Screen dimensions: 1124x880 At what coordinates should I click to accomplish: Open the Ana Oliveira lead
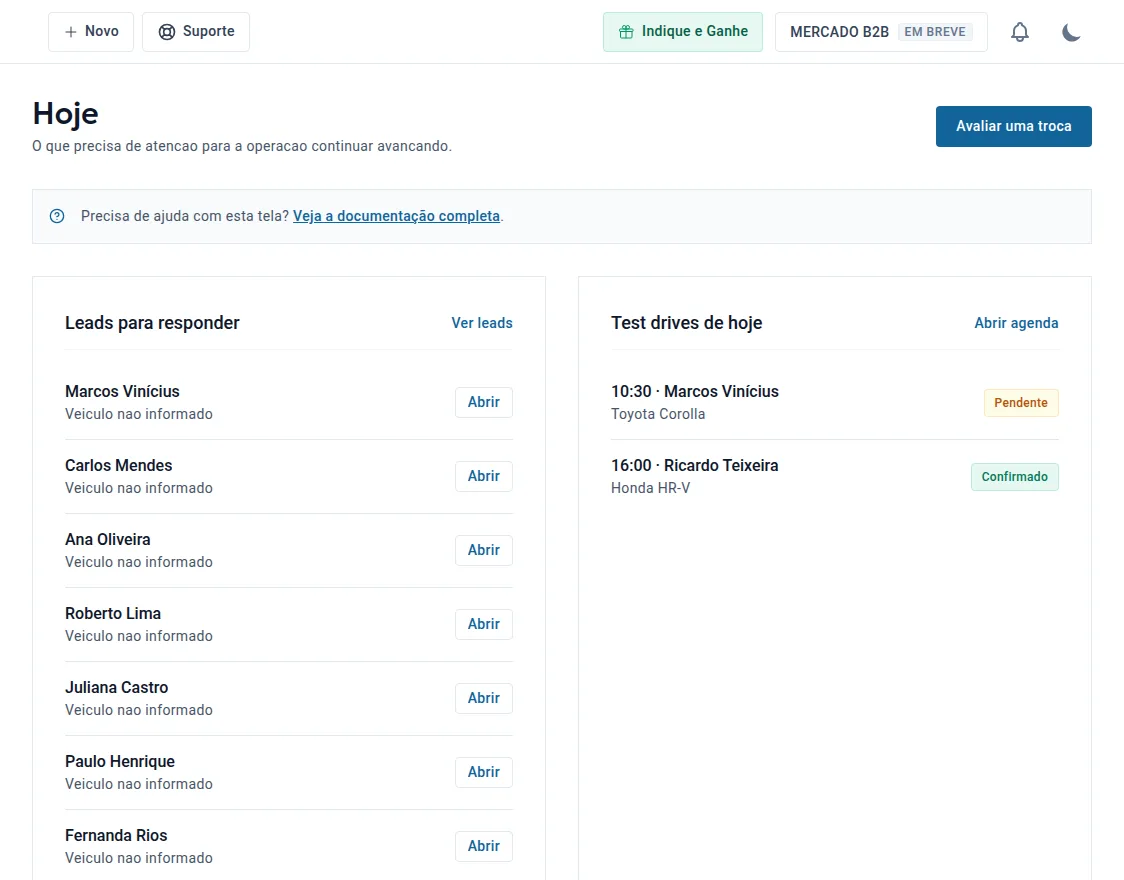click(484, 550)
